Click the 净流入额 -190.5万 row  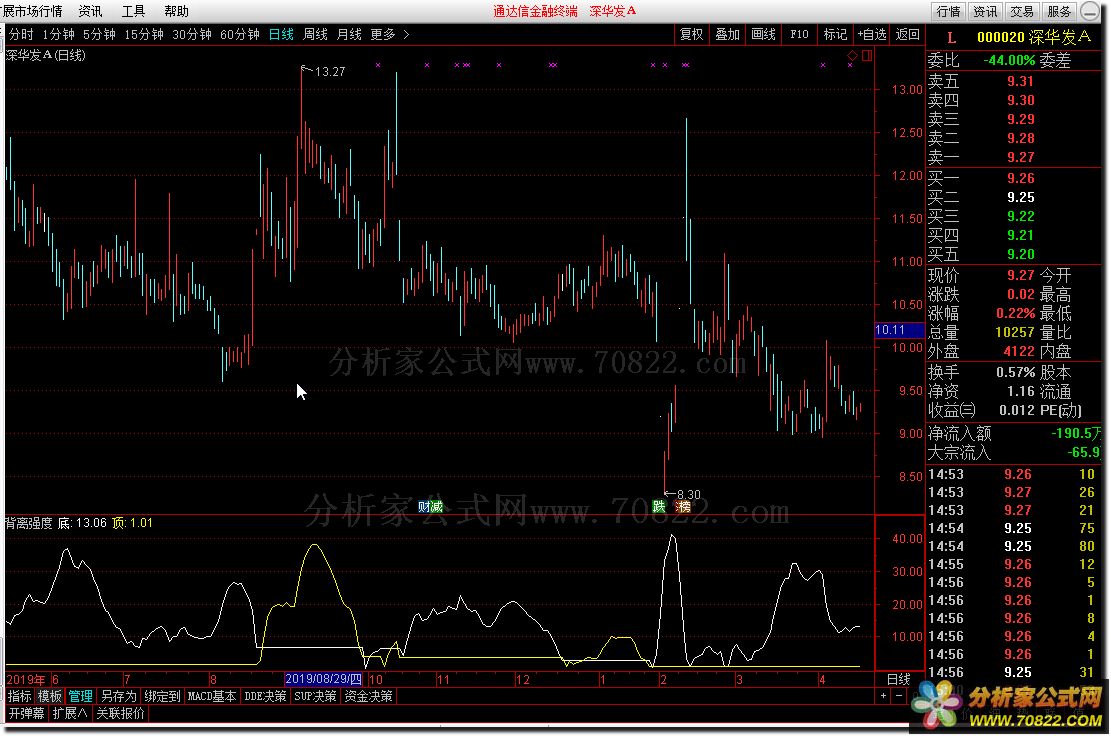(x=1014, y=433)
